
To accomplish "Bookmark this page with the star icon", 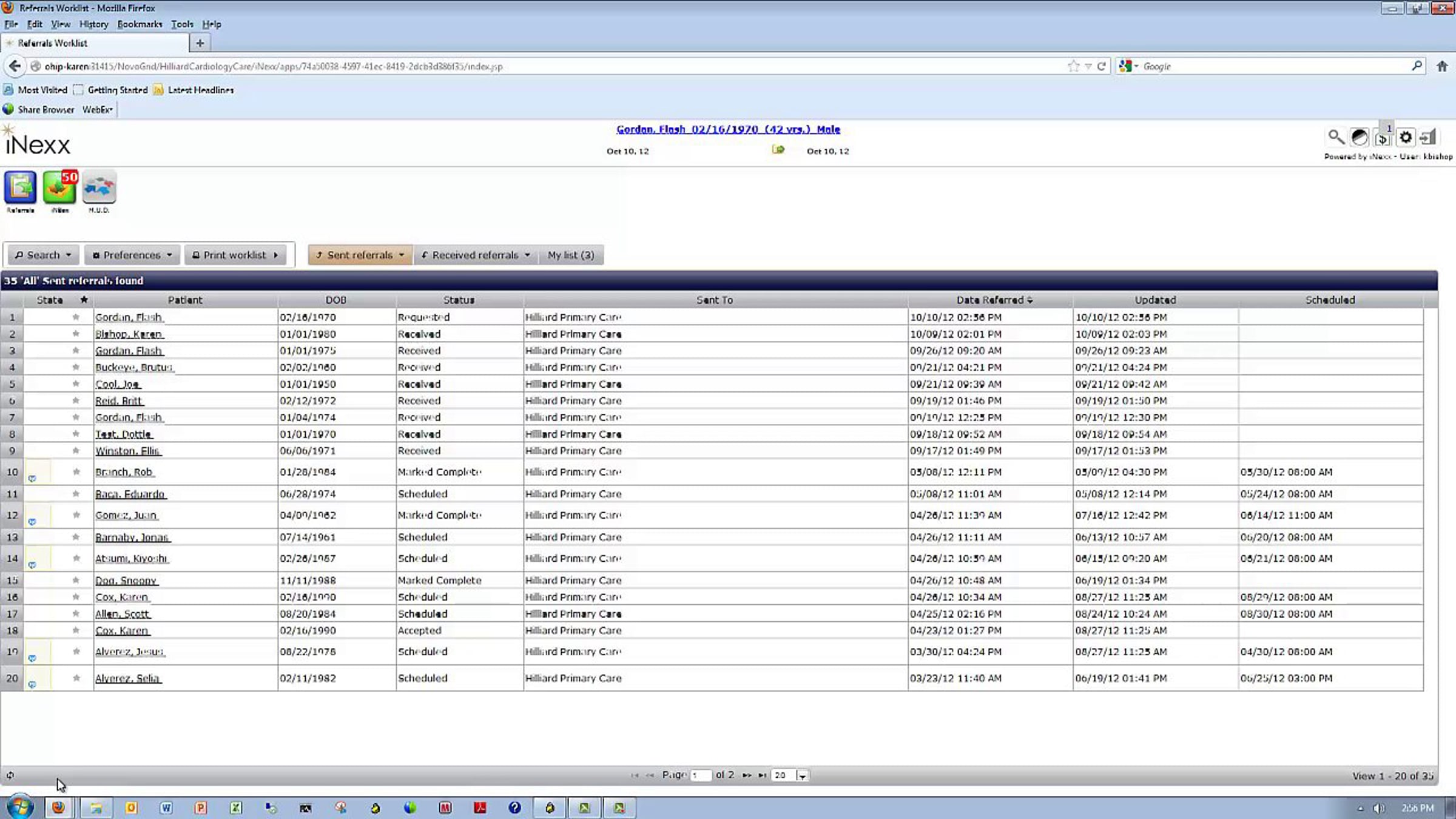I will click(1073, 66).
